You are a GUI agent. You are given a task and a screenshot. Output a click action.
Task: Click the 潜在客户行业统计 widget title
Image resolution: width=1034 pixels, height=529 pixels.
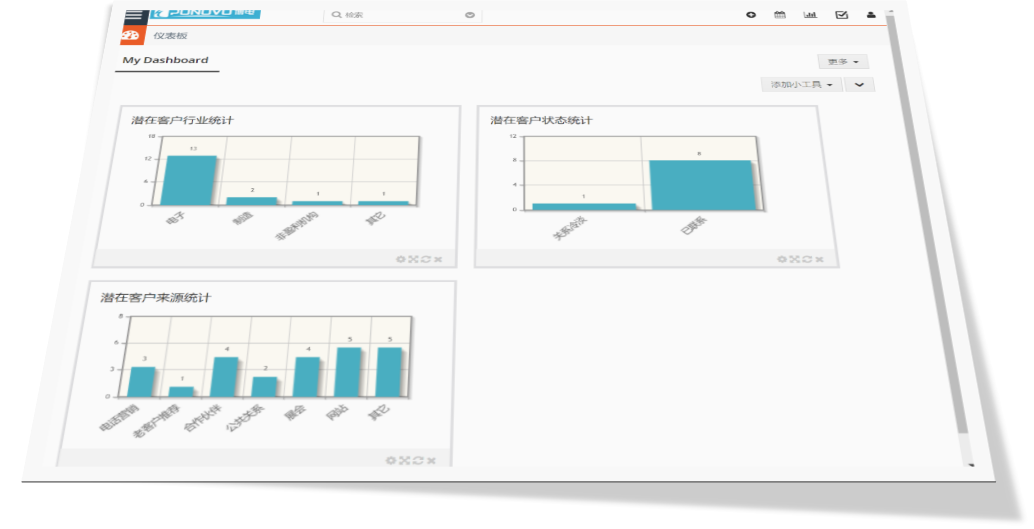182,120
